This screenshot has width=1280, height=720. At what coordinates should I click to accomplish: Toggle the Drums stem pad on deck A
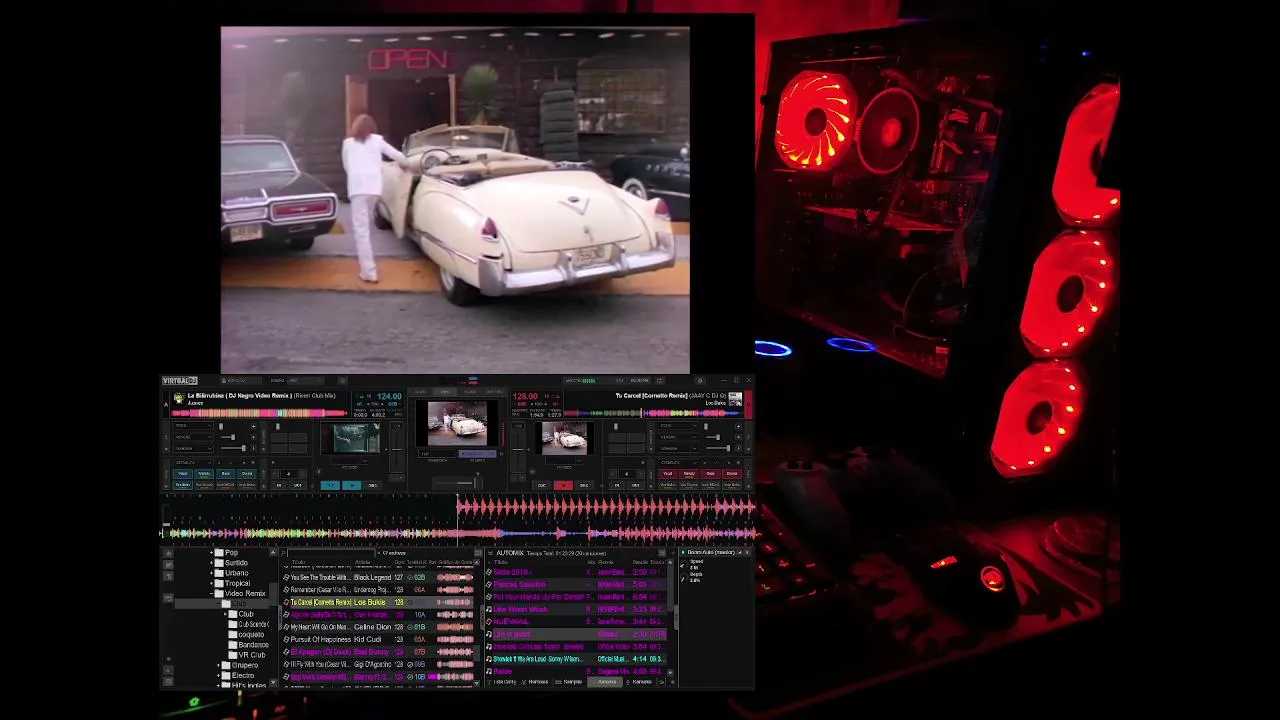(x=247, y=474)
